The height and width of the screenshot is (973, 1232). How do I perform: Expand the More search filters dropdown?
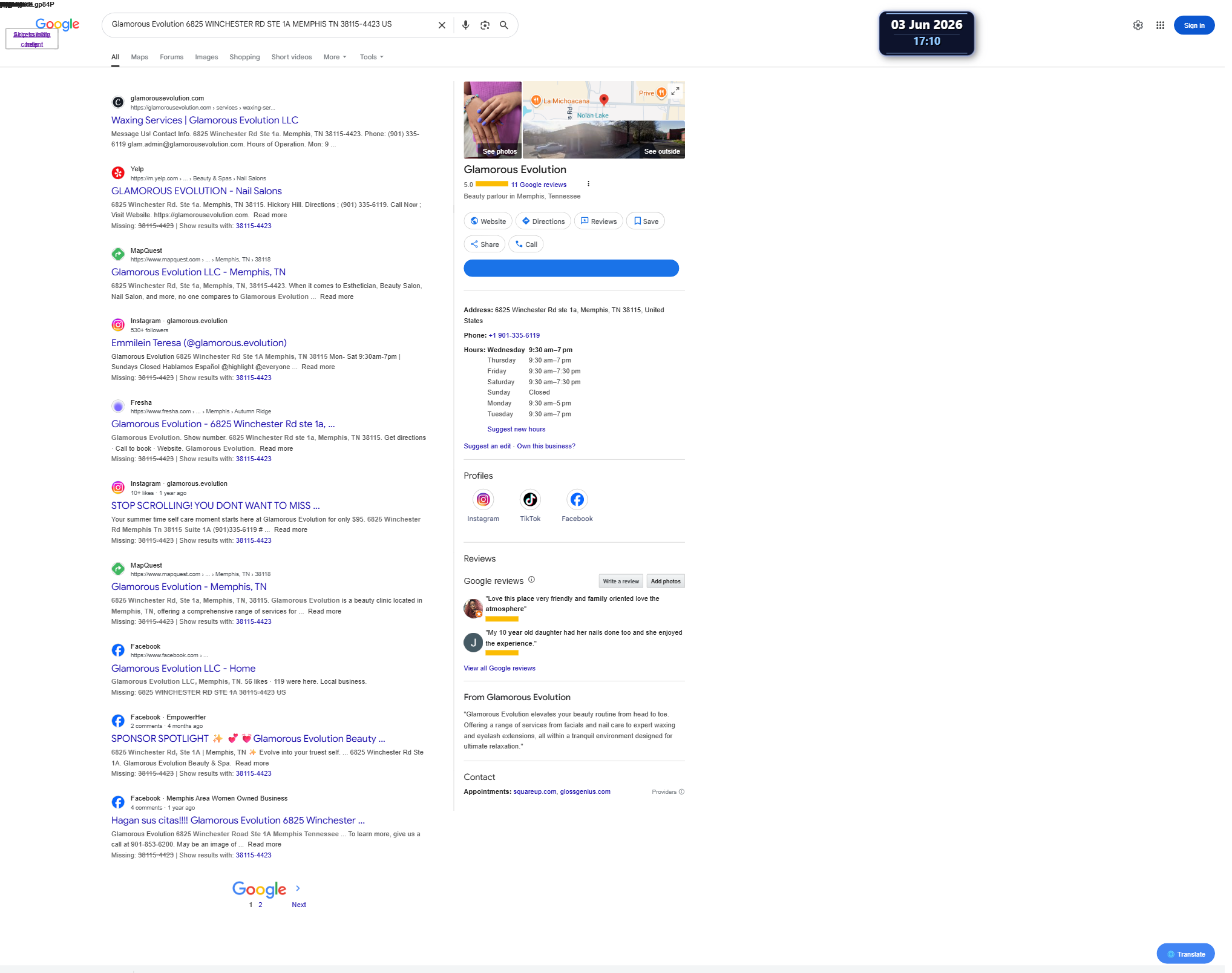coord(335,57)
